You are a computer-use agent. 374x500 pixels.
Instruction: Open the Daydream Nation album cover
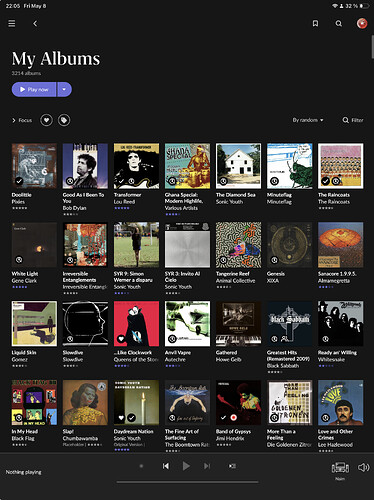pyautogui.click(x=136, y=403)
